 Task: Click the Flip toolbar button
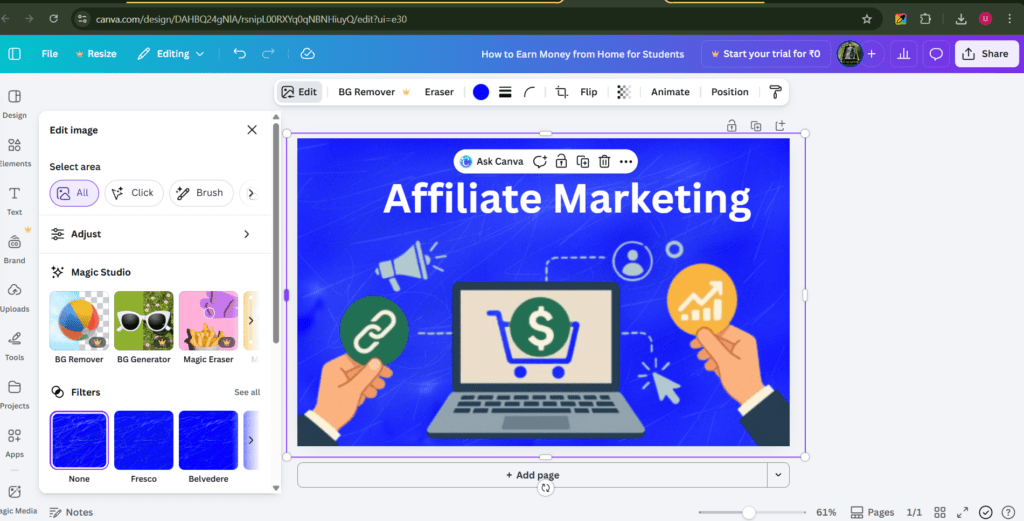588,92
